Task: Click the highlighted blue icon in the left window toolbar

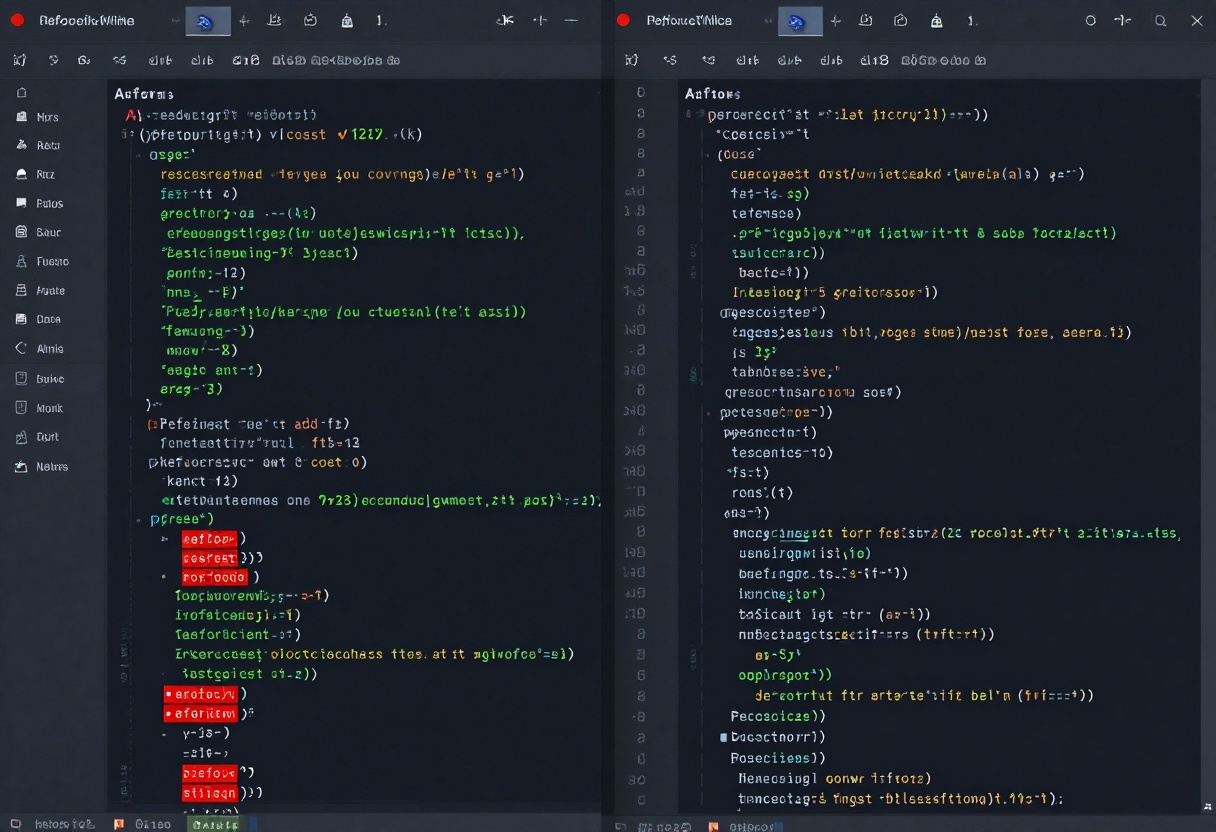Action: [x=208, y=21]
